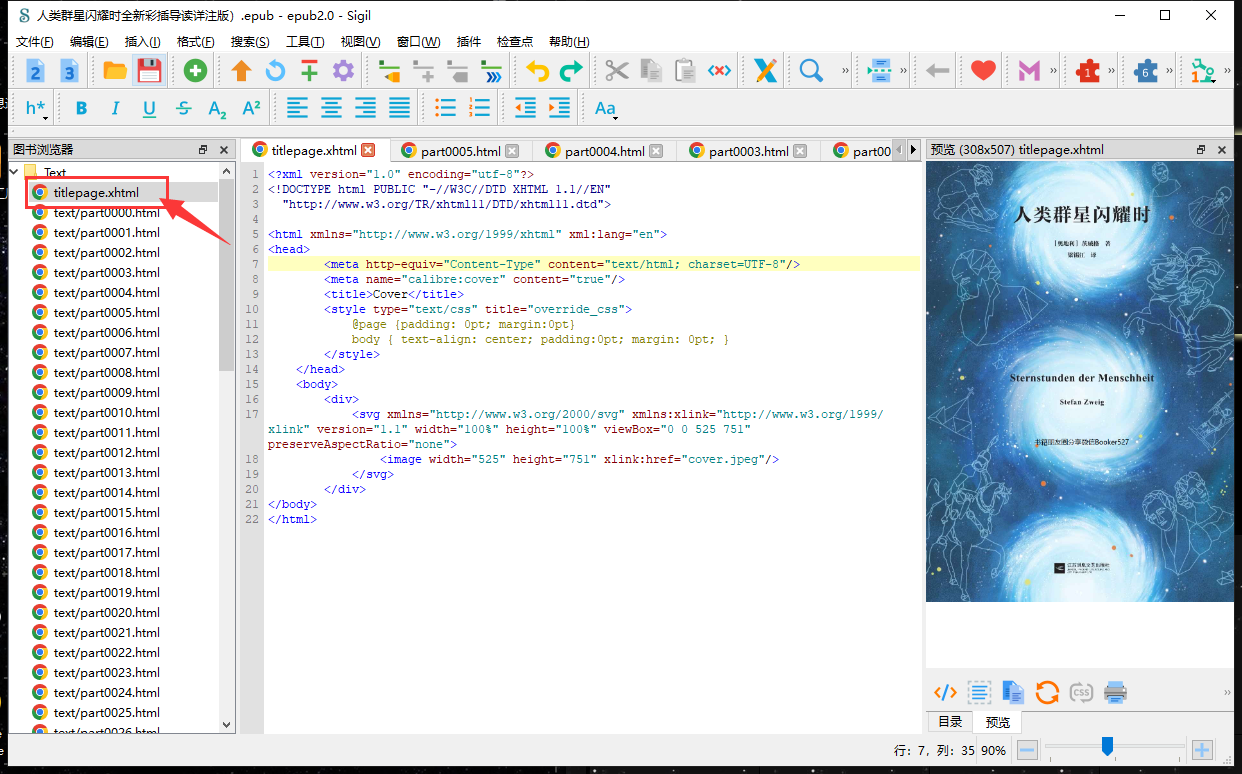Justify text alignment
This screenshot has width=1242, height=774.
tap(399, 108)
